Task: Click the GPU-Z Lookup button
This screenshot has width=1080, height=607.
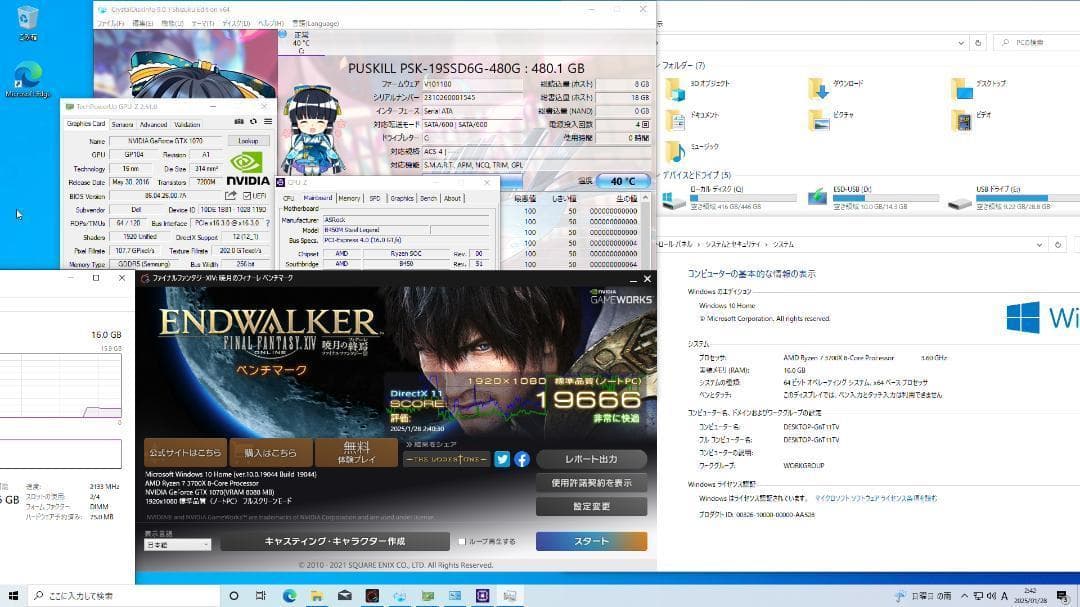Action: [x=248, y=141]
